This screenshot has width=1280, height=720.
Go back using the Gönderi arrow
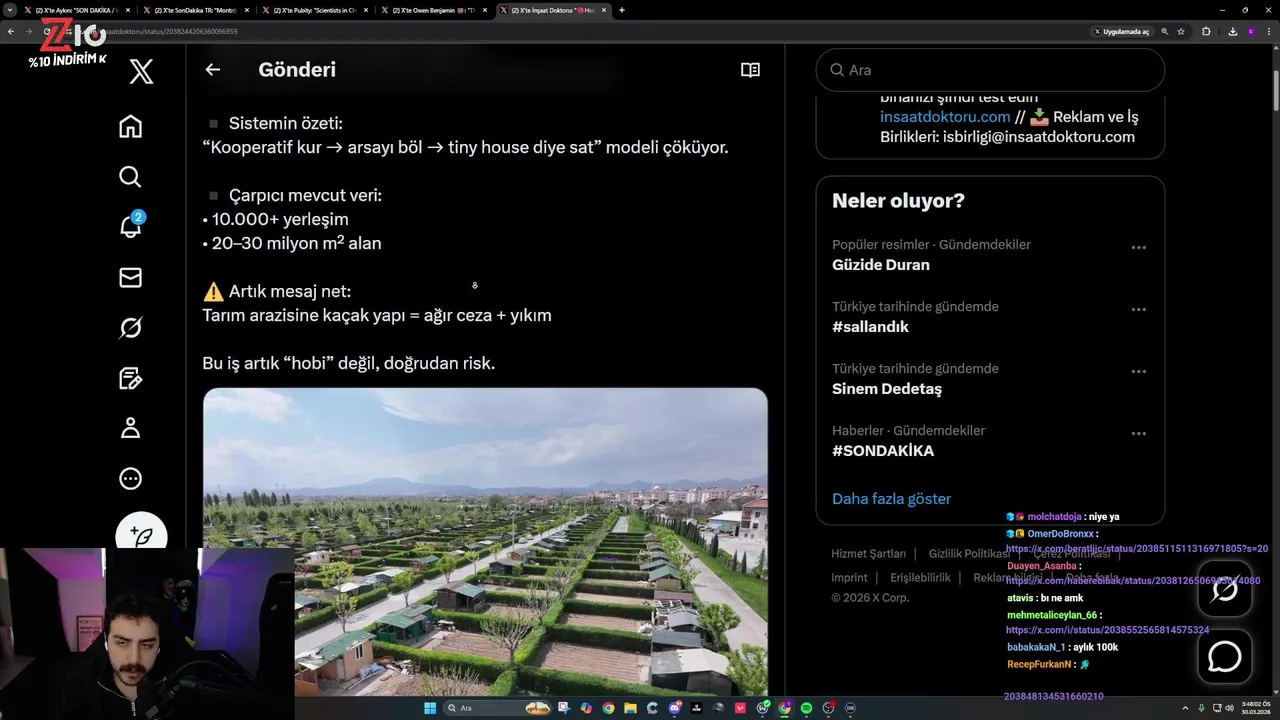(x=212, y=70)
